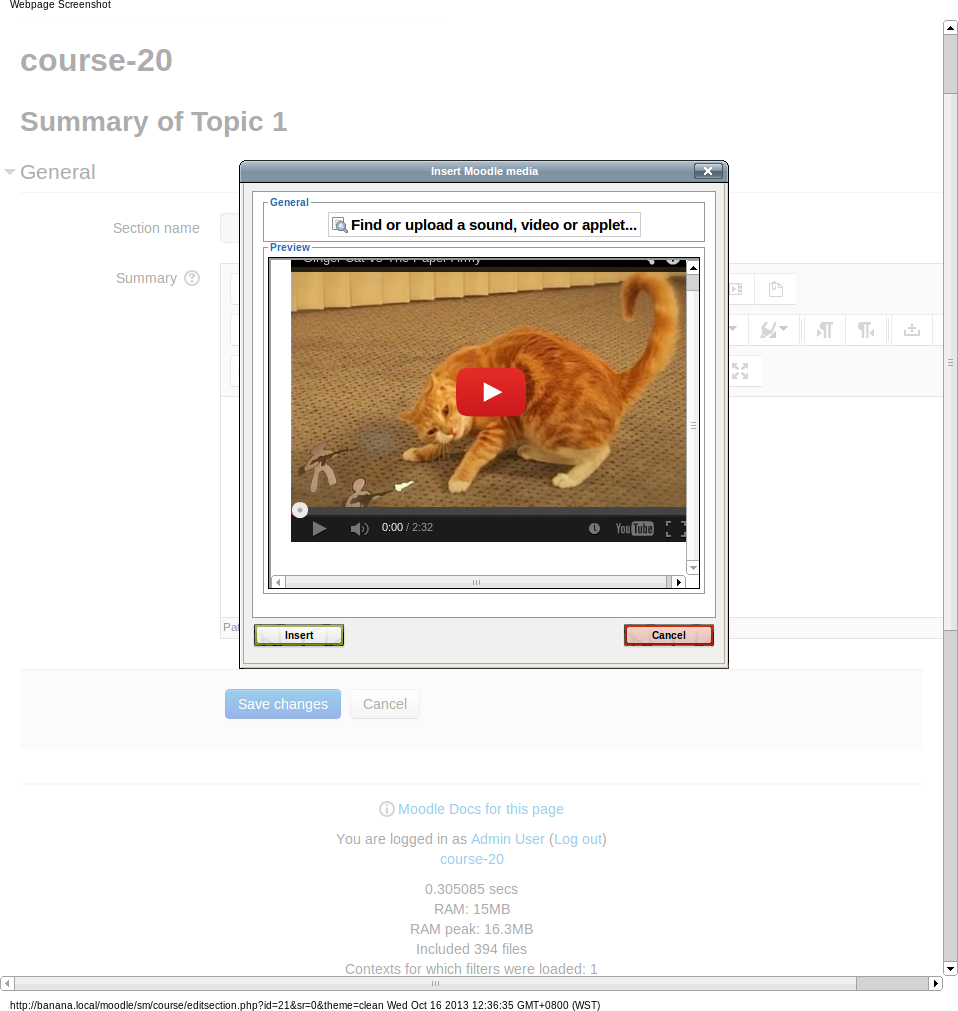Toggle the player fullscreen icon

674,529
